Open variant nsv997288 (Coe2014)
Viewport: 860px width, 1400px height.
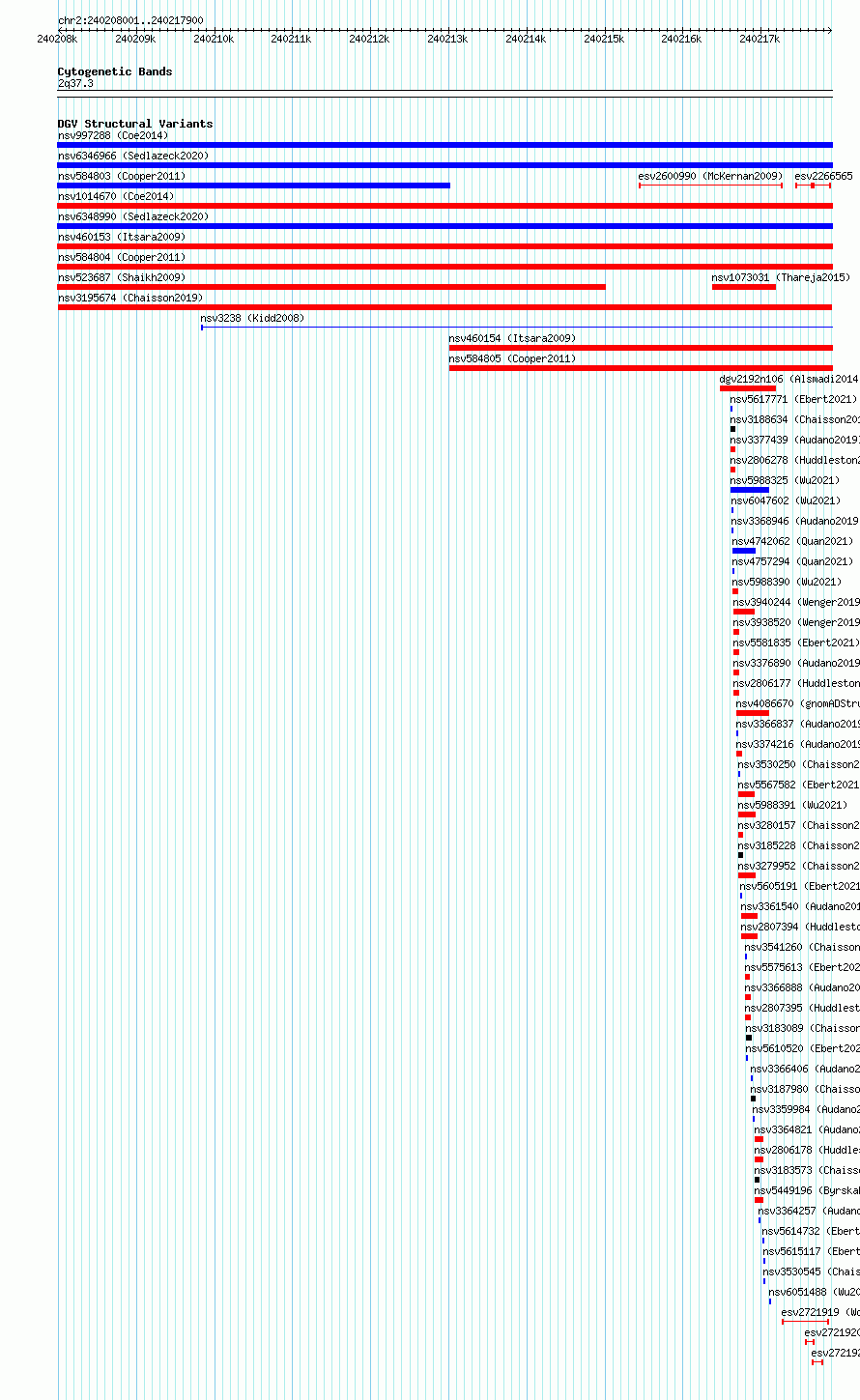point(113,135)
